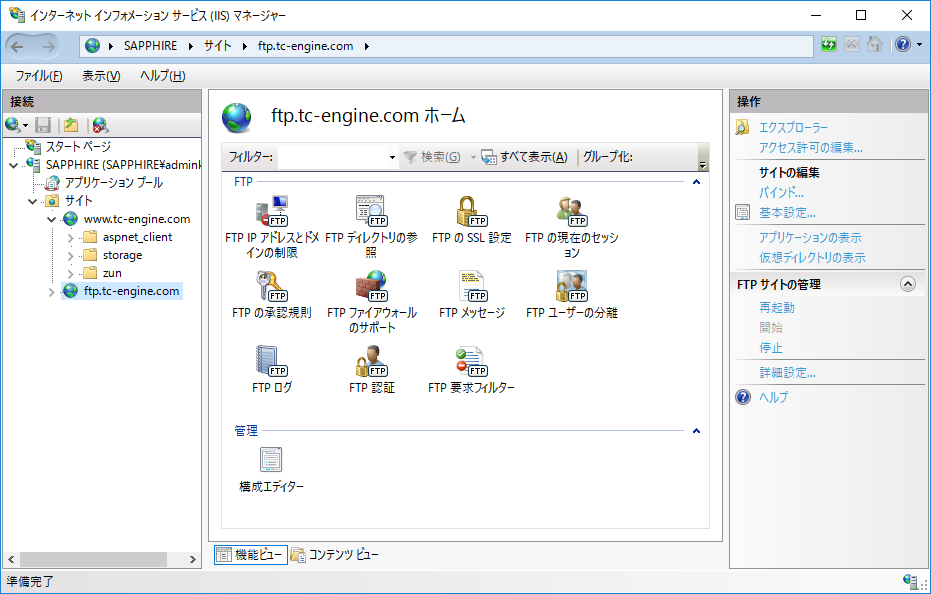Click アプリケーションの表示 link
The height and width of the screenshot is (594, 931).
pos(810,238)
